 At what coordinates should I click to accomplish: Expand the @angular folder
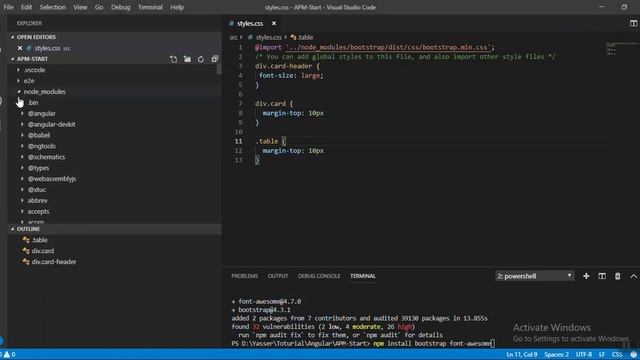pyautogui.click(x=42, y=113)
